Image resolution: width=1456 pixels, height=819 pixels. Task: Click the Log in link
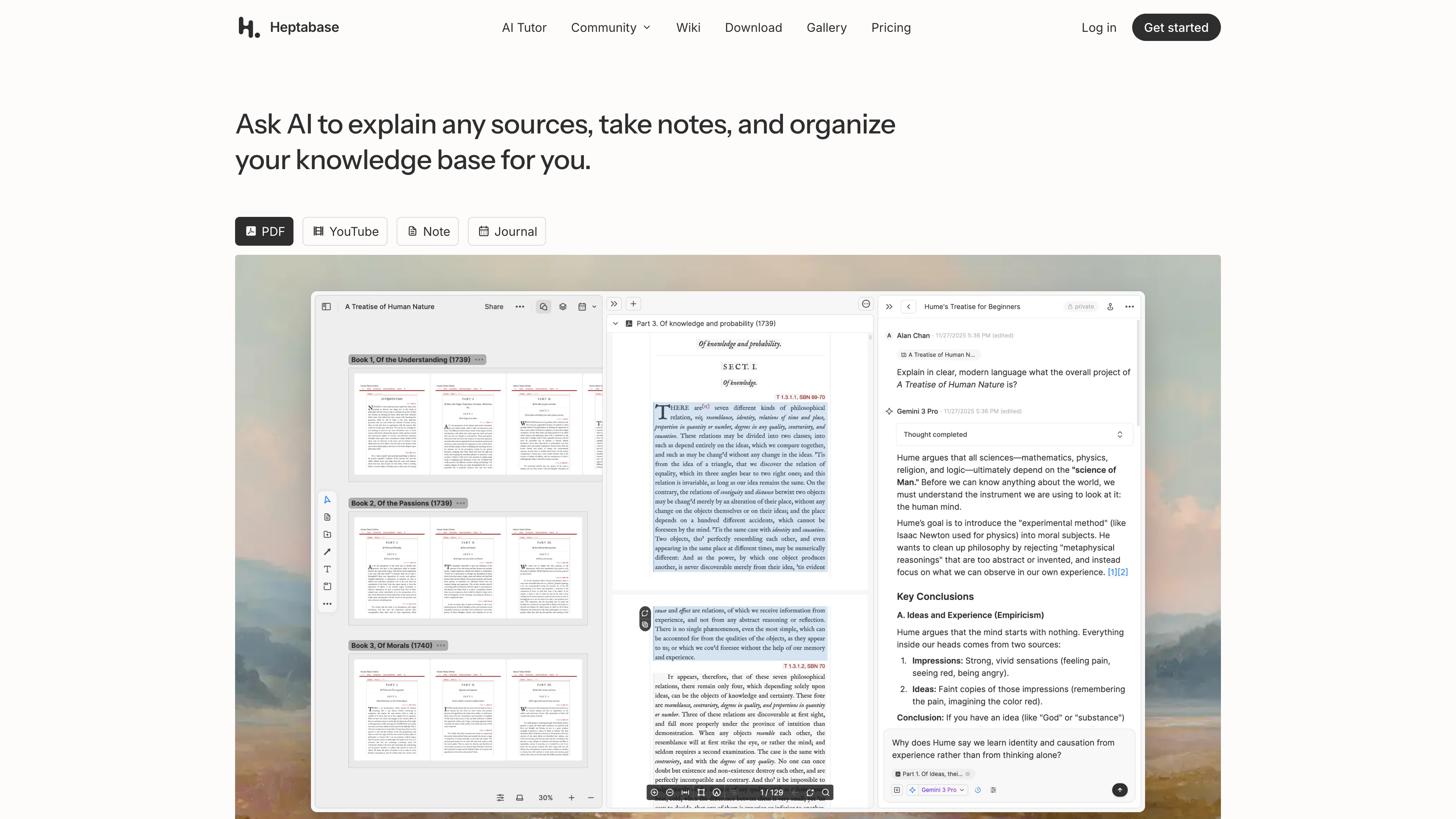[x=1099, y=28]
